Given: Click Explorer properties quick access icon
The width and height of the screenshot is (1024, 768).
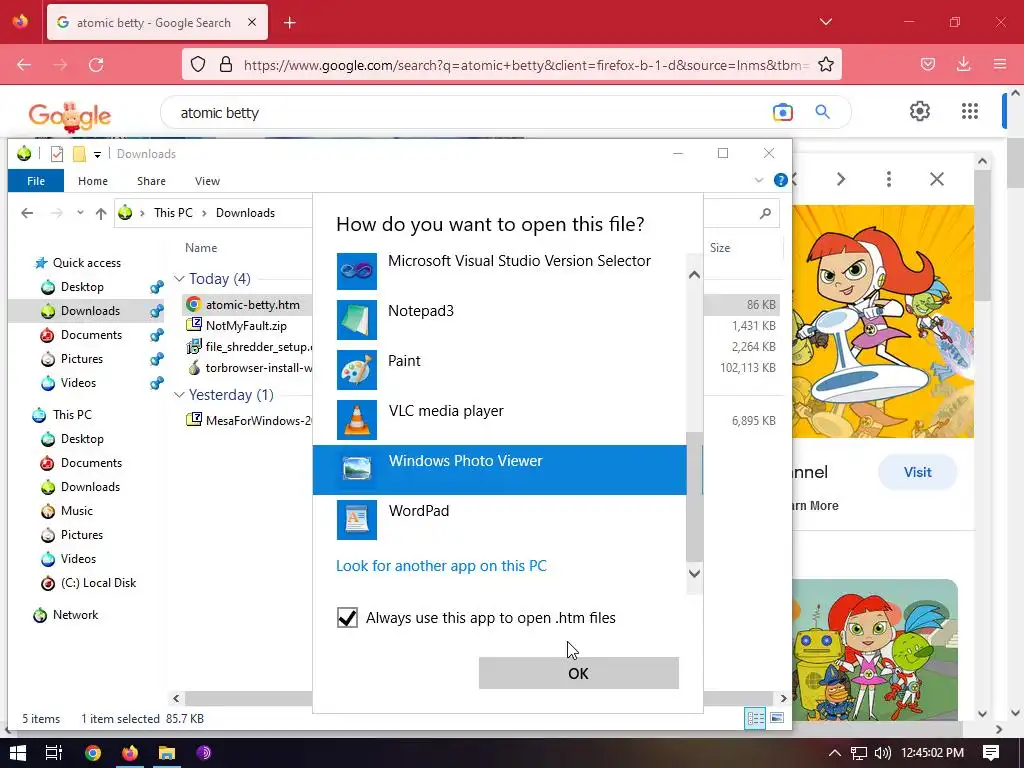Looking at the screenshot, I should 57,154.
